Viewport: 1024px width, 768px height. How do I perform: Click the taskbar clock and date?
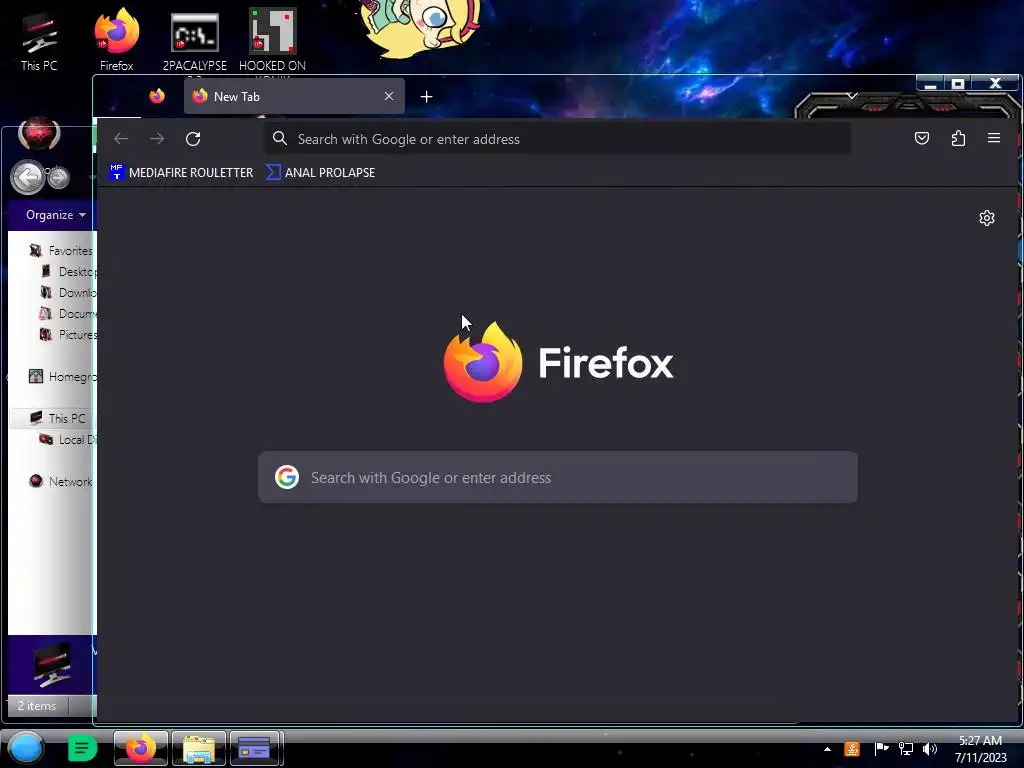[x=980, y=749]
